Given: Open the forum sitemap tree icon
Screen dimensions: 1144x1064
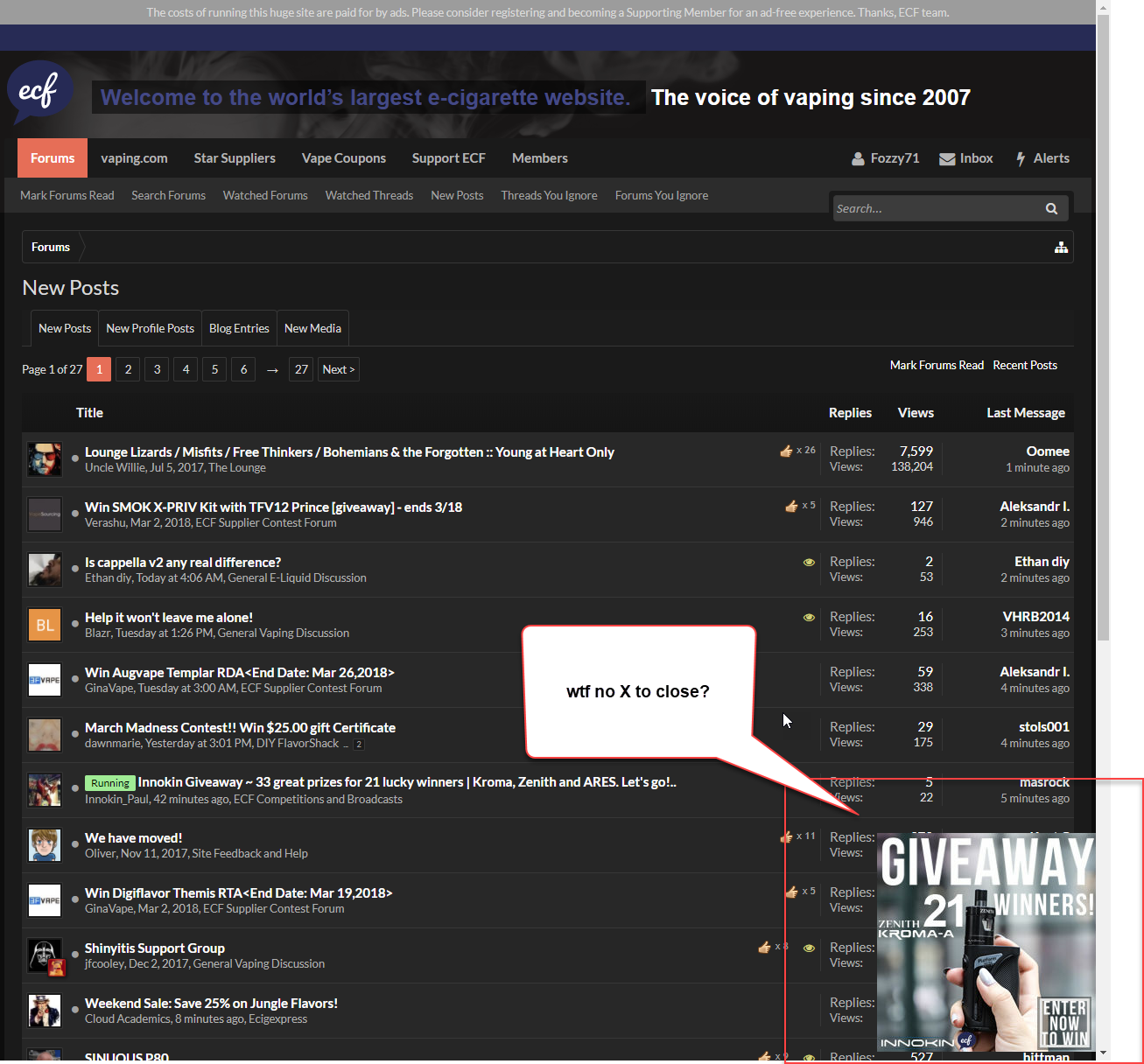Looking at the screenshot, I should [1061, 248].
